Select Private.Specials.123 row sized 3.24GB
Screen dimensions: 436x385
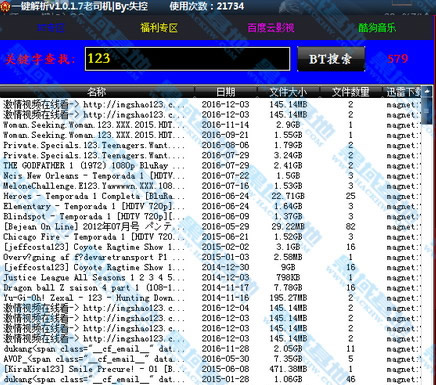[211, 155]
